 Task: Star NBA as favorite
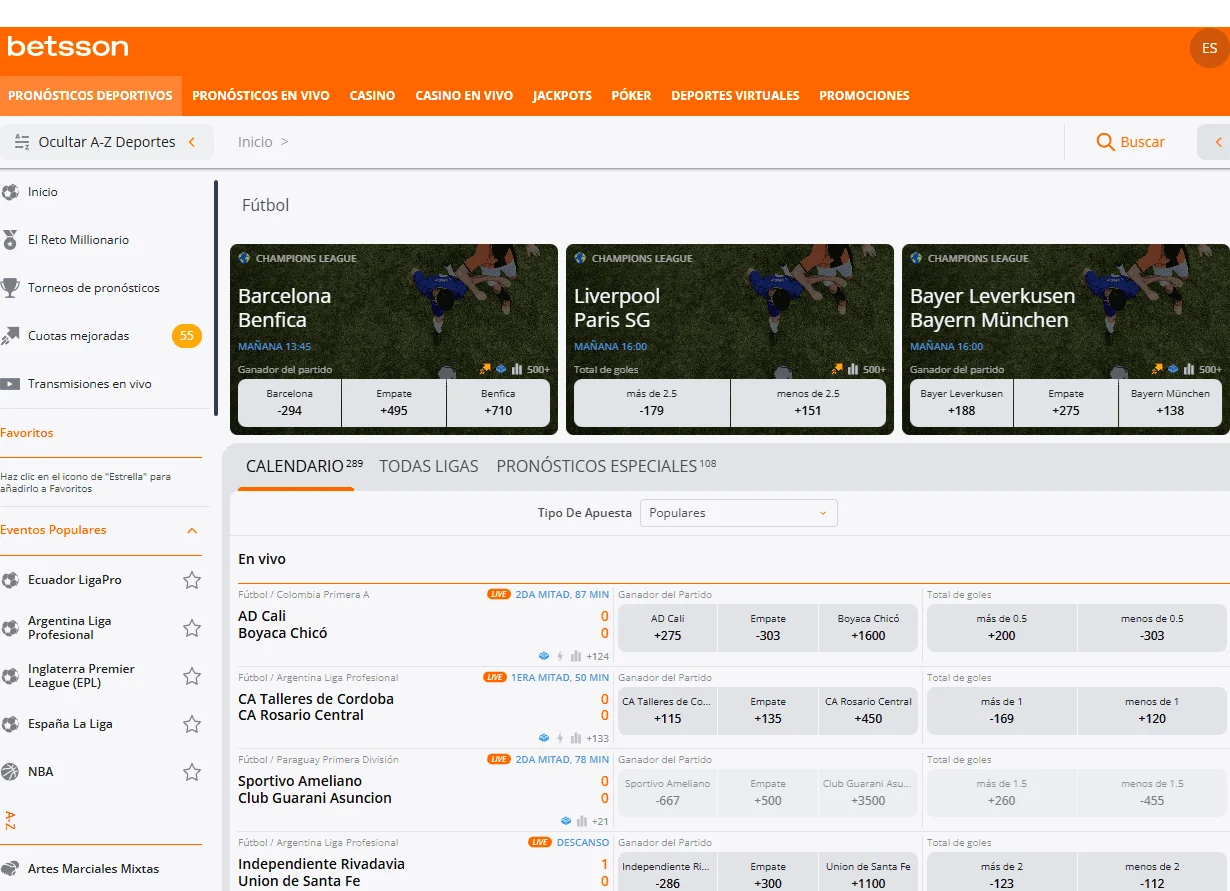pos(192,772)
